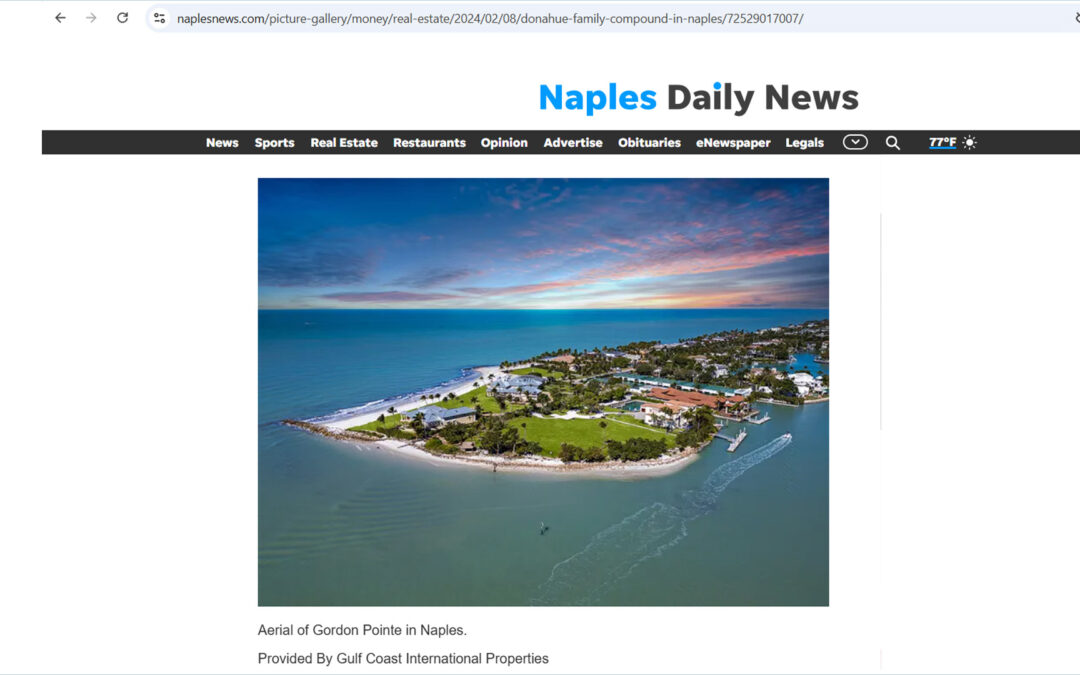Select Sports in the navigation menu
The height and width of the screenshot is (675, 1080).
click(274, 142)
